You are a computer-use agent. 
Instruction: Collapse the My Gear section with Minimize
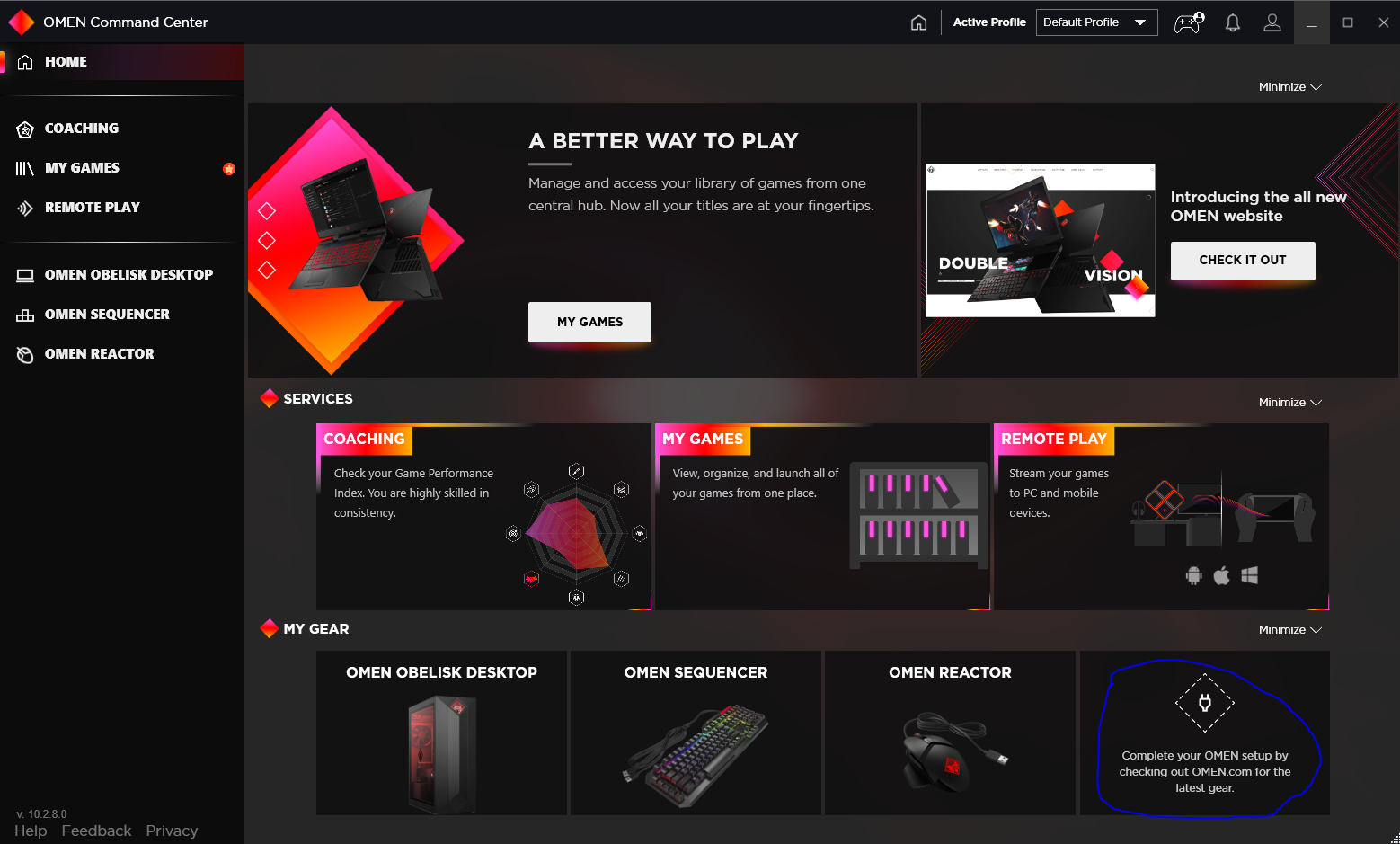(1289, 630)
